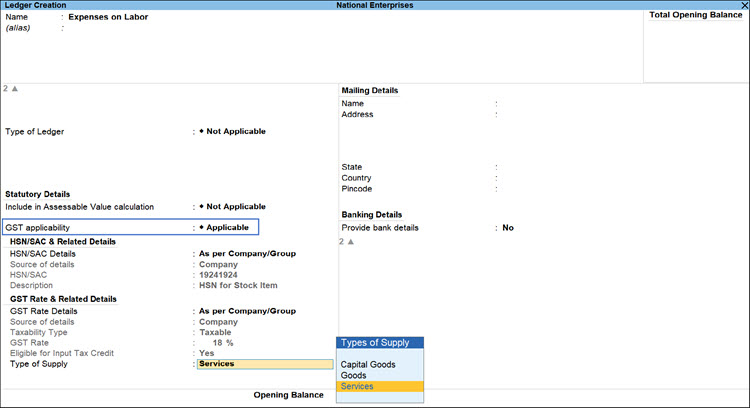This screenshot has width=750, height=408.
Task: Expand left panel scroll-up arrow marker
Action: (10, 89)
